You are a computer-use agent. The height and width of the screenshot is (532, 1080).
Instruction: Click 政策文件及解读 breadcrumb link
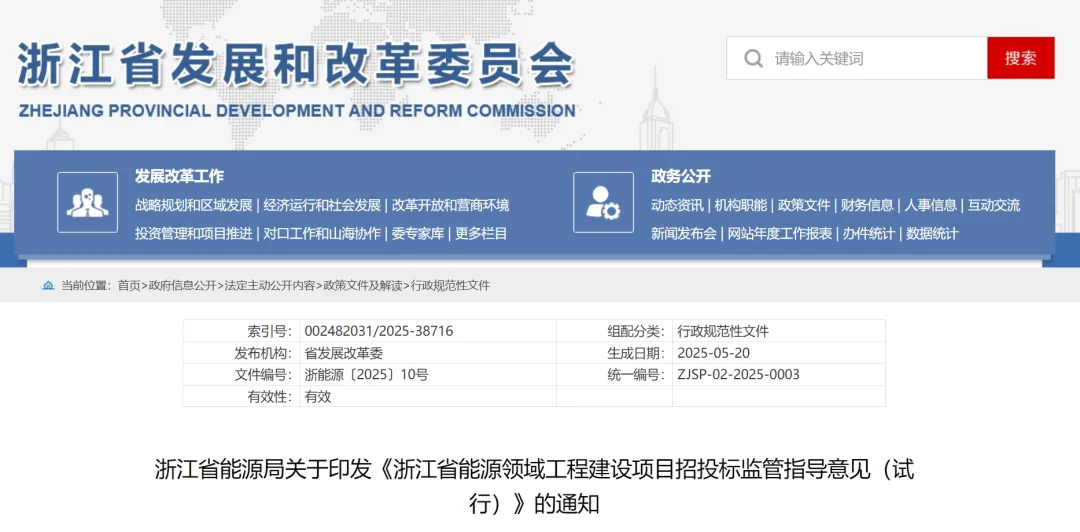(363, 285)
